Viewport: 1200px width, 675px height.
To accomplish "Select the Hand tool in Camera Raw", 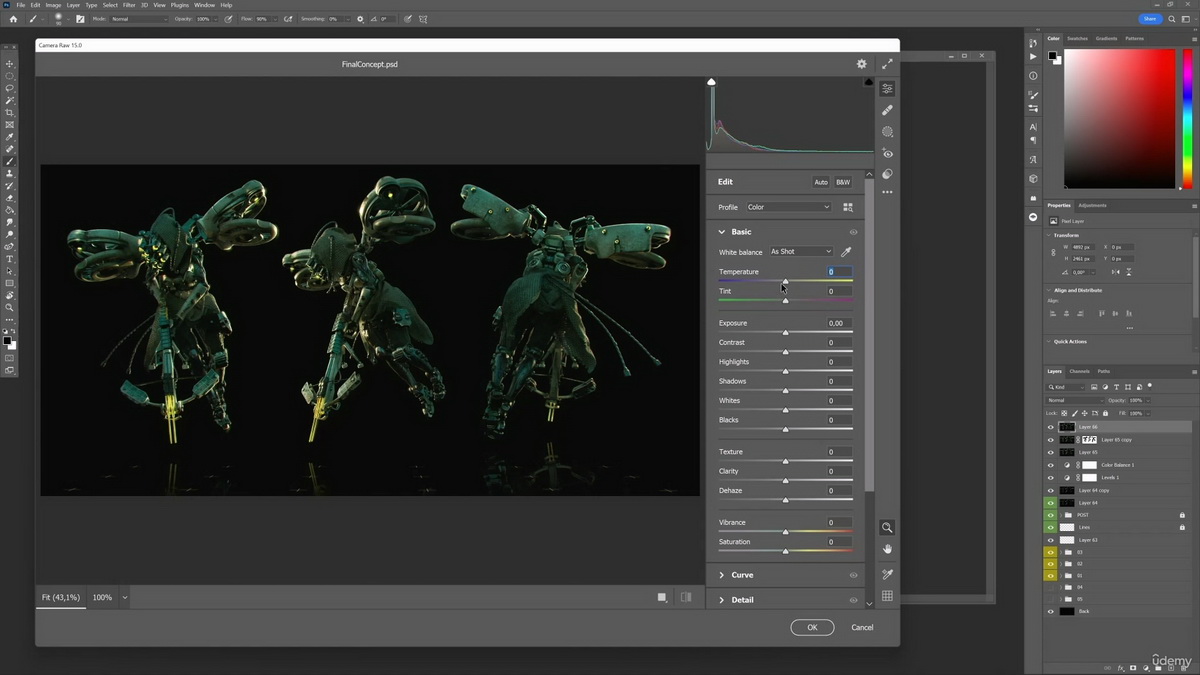I will (887, 549).
